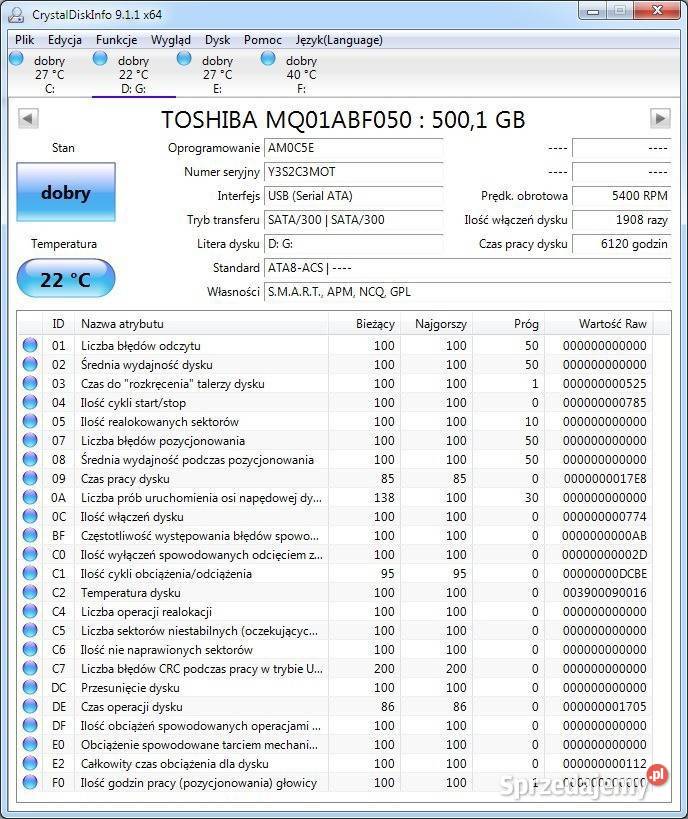Click the Tryb transferu field SATA/300
Screen dimensions: 688x819
[x=354, y=220]
